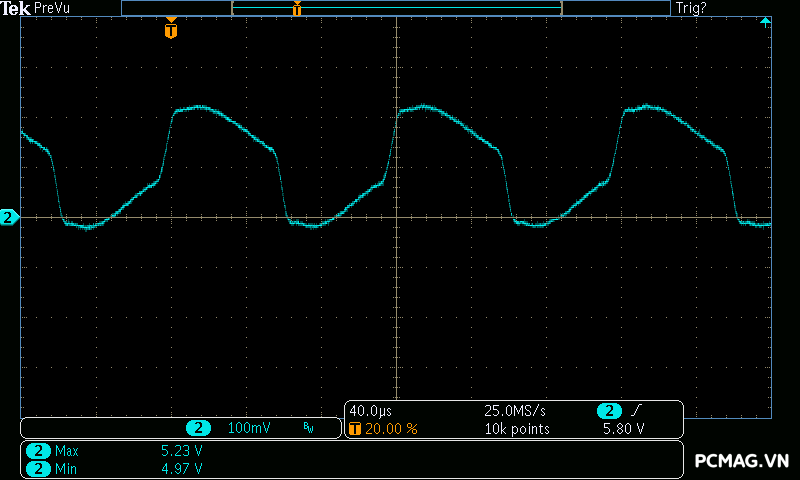Viewport: 800px width, 480px height.
Task: Select the PreVu acquisition status label
Action: click(51, 8)
